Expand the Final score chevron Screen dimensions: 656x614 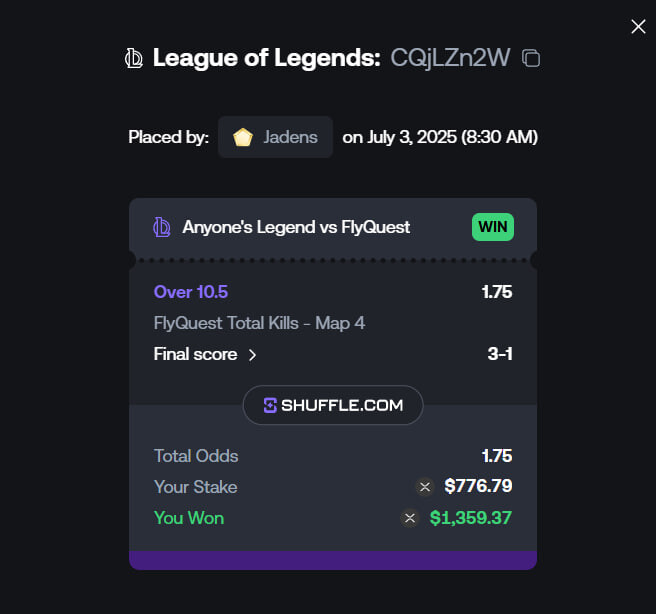pyautogui.click(x=252, y=355)
